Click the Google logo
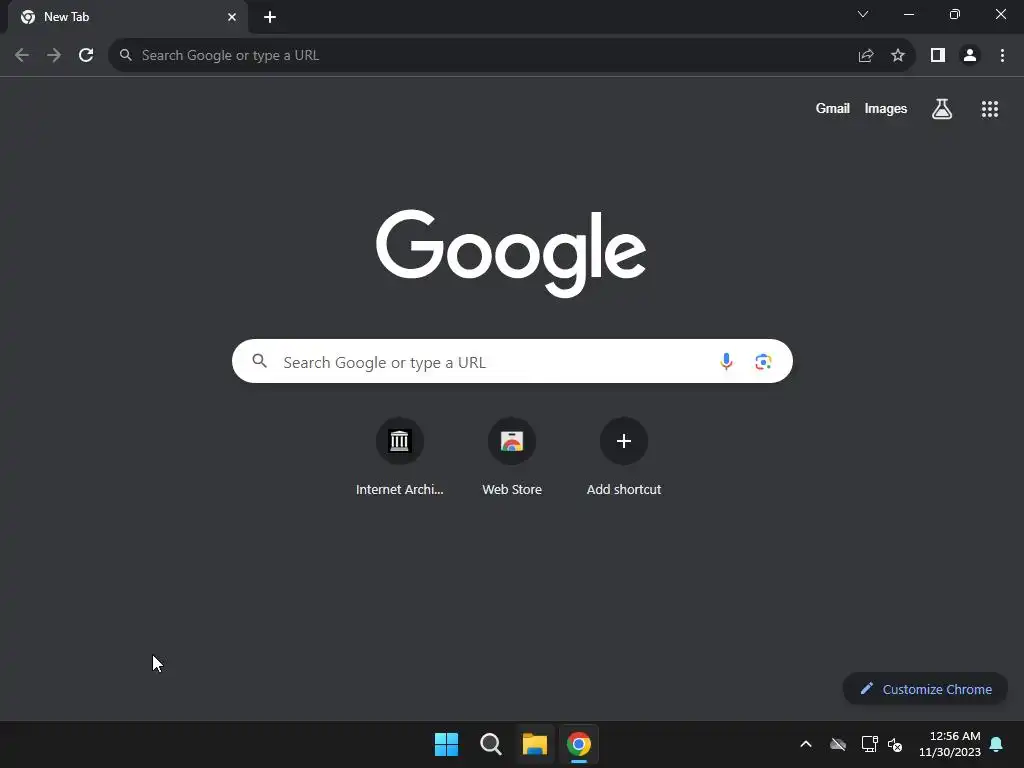Image resolution: width=1024 pixels, height=768 pixels. 511,253
